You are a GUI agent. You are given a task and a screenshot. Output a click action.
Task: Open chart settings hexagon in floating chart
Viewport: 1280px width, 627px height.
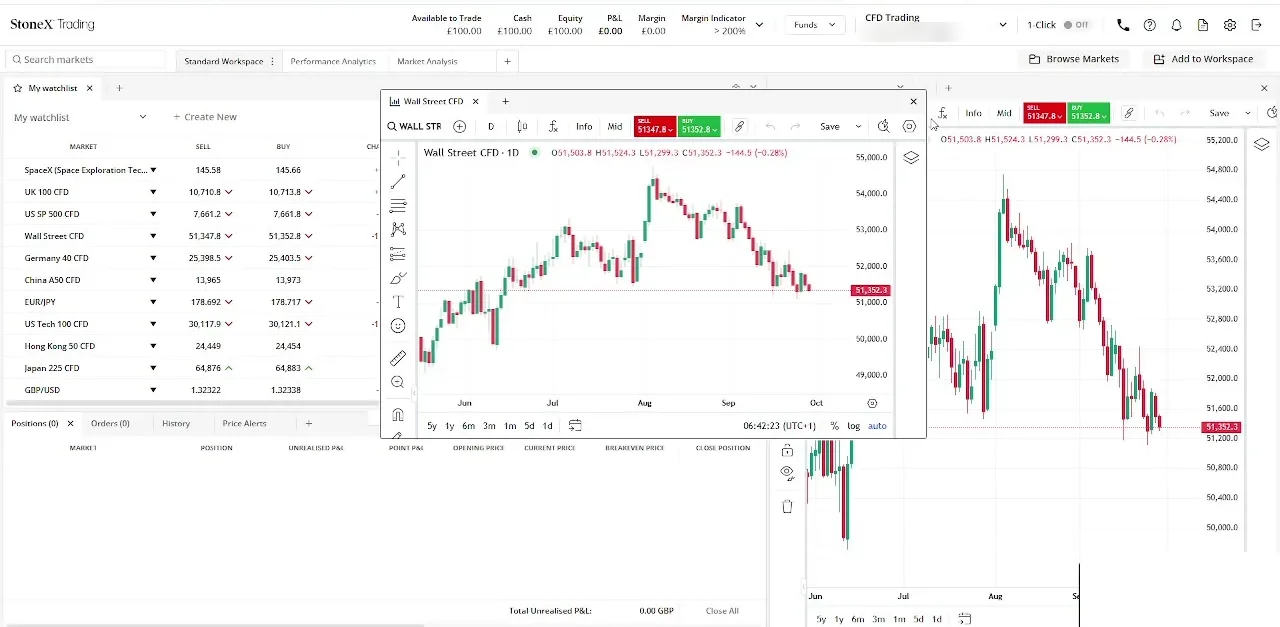909,126
